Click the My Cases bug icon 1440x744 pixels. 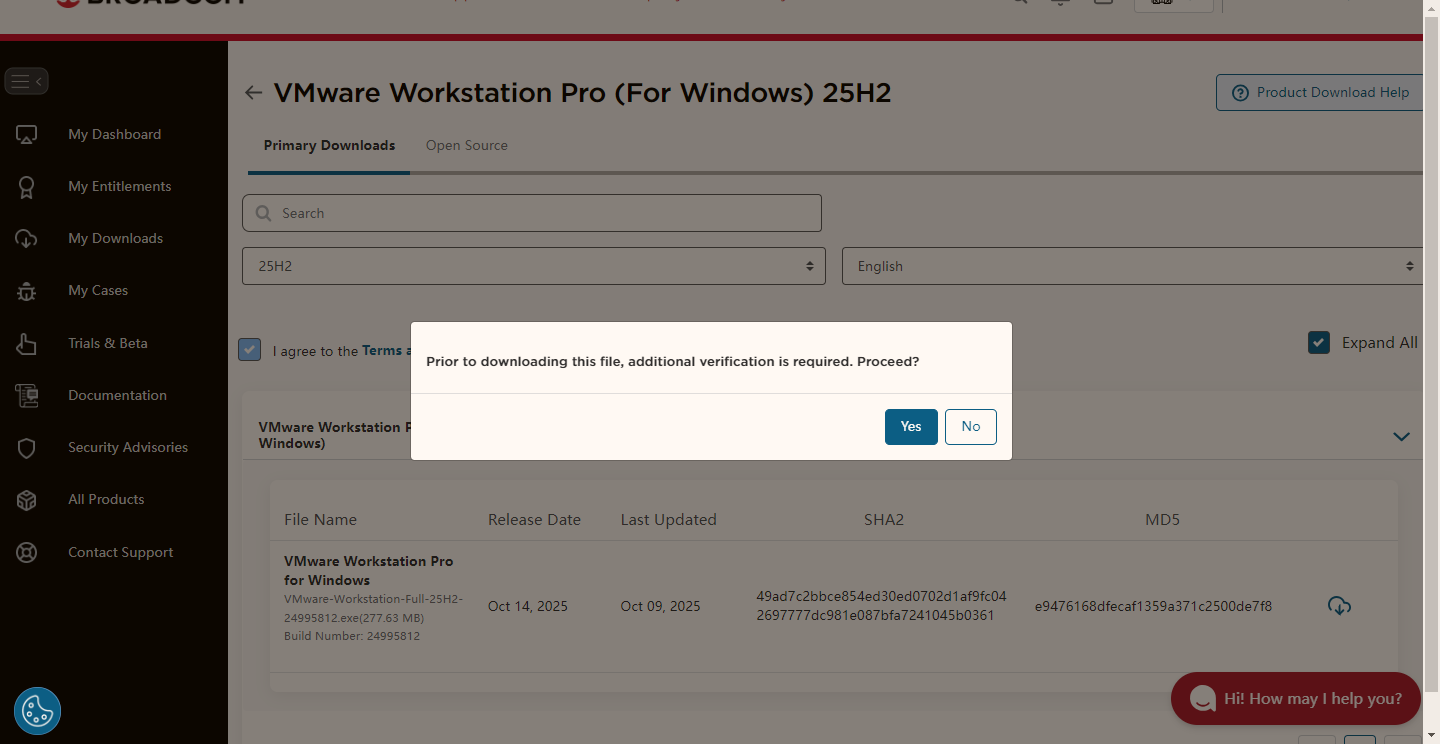(26, 291)
